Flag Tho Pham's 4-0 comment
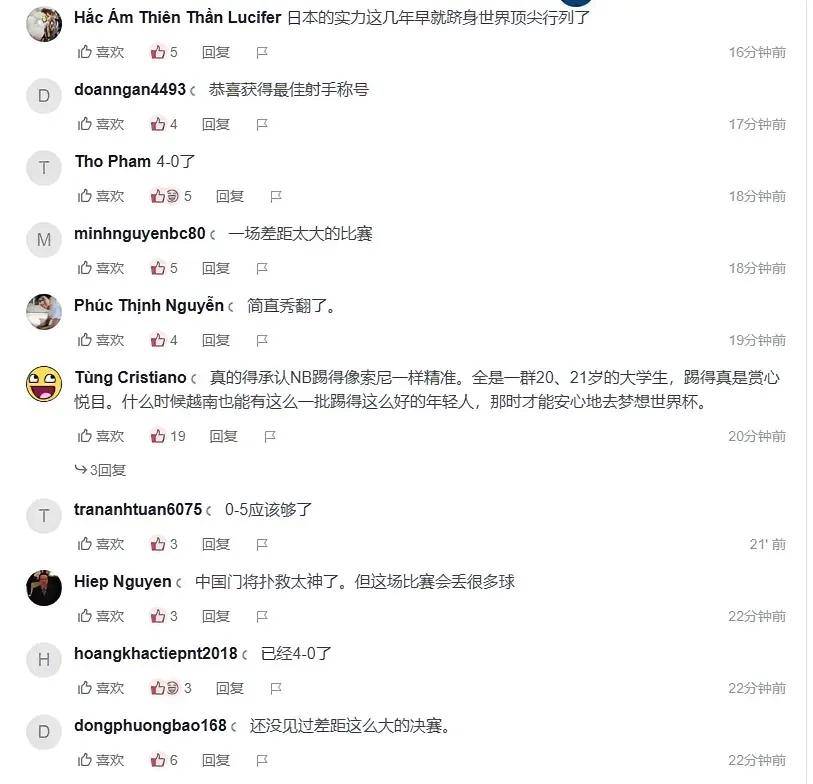This screenshot has height=784, width=813. point(276,197)
